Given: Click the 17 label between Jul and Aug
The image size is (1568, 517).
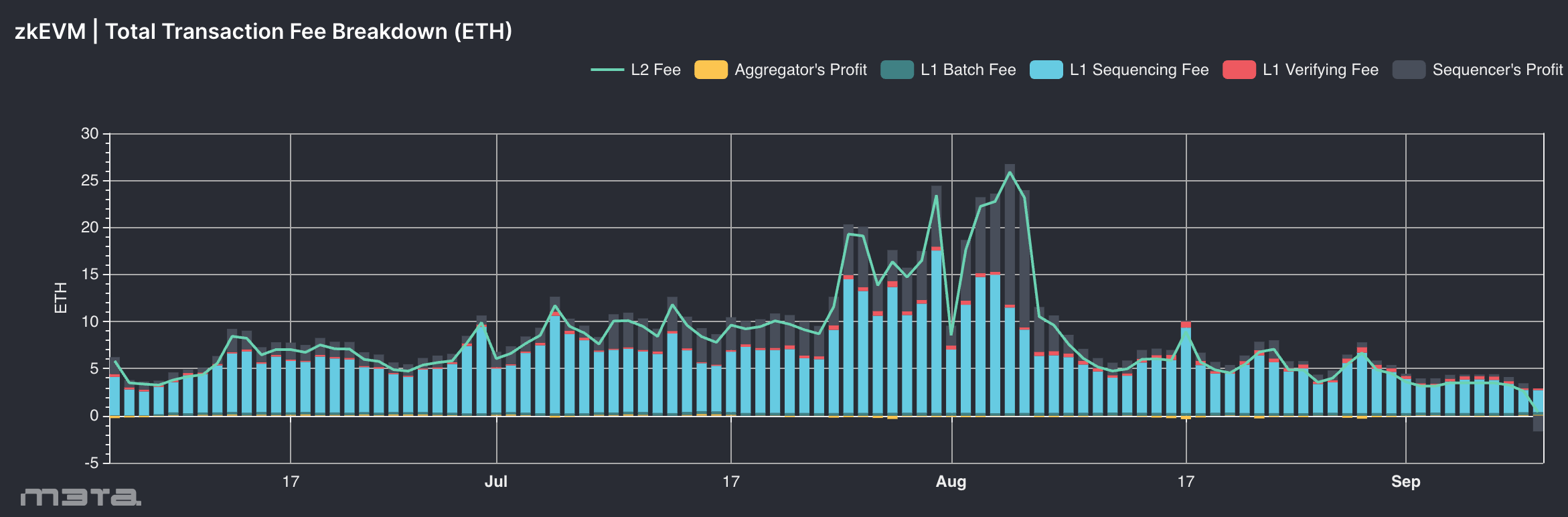Looking at the screenshot, I should click(730, 482).
